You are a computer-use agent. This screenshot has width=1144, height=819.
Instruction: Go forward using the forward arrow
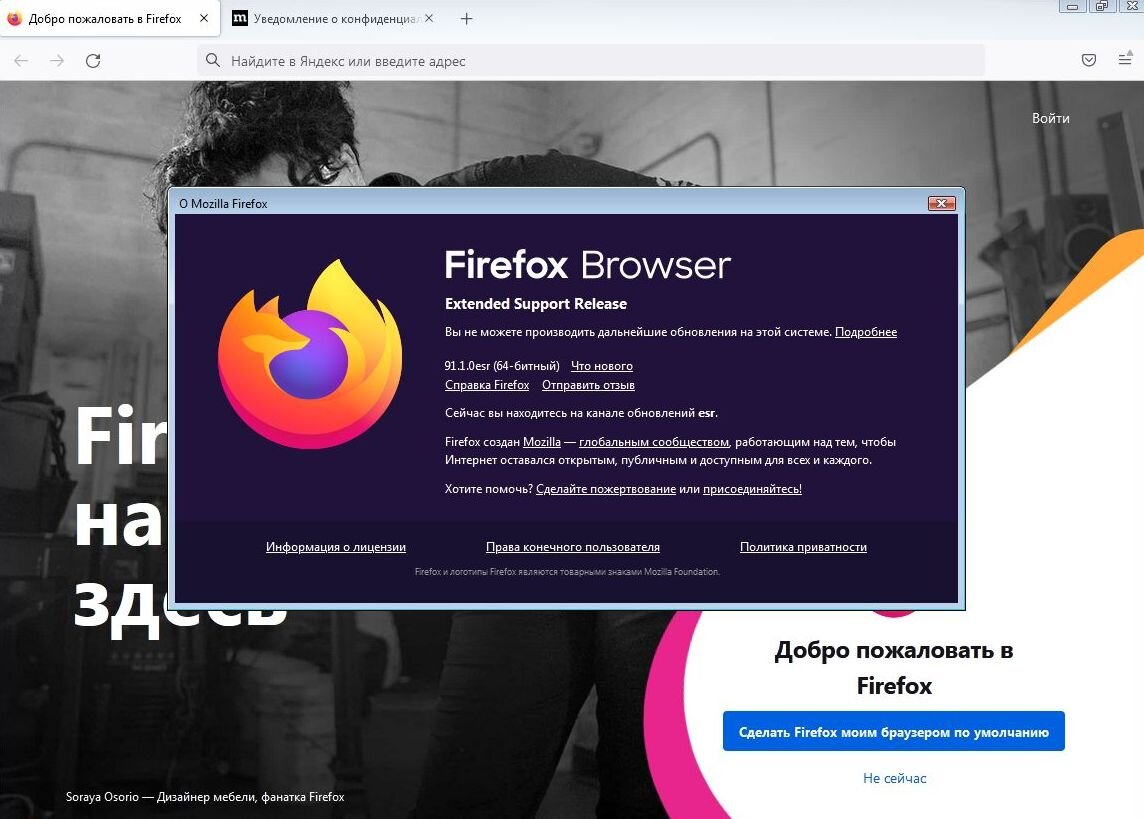[x=57, y=61]
